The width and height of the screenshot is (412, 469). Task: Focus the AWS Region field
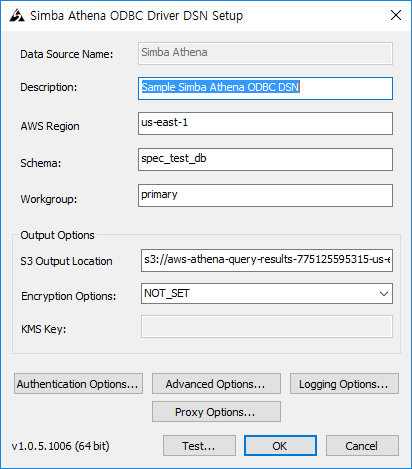(265, 124)
